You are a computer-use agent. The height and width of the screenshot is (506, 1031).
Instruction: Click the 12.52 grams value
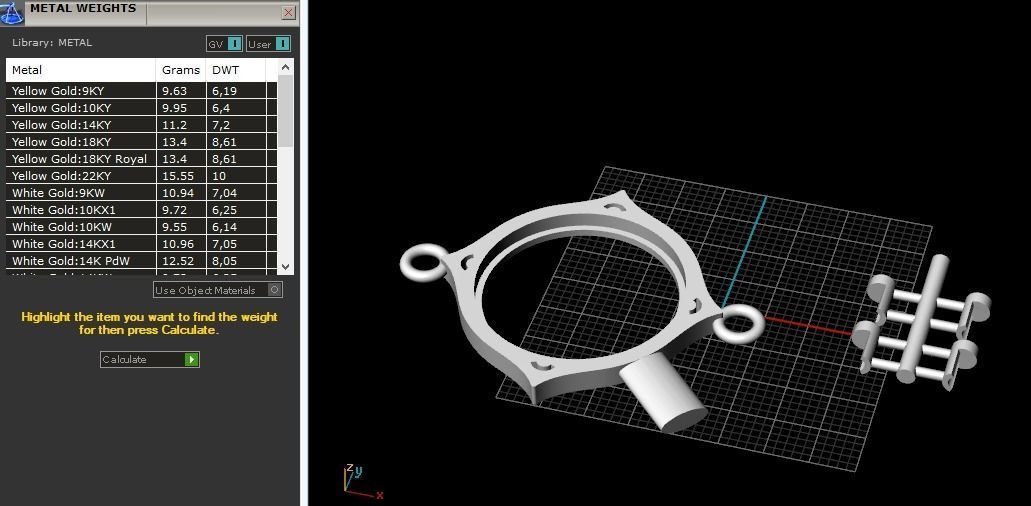point(176,261)
